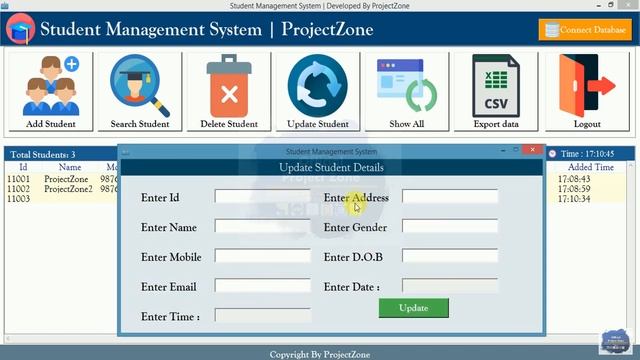Restore down the main application window
This screenshot has height=360, width=640.
(611, 5)
